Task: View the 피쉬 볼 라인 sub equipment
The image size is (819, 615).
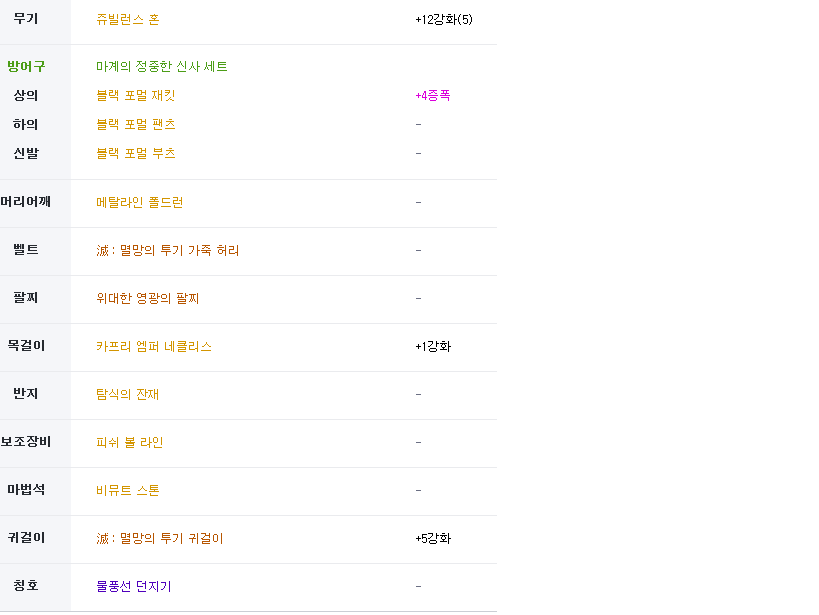Action: coord(130,443)
